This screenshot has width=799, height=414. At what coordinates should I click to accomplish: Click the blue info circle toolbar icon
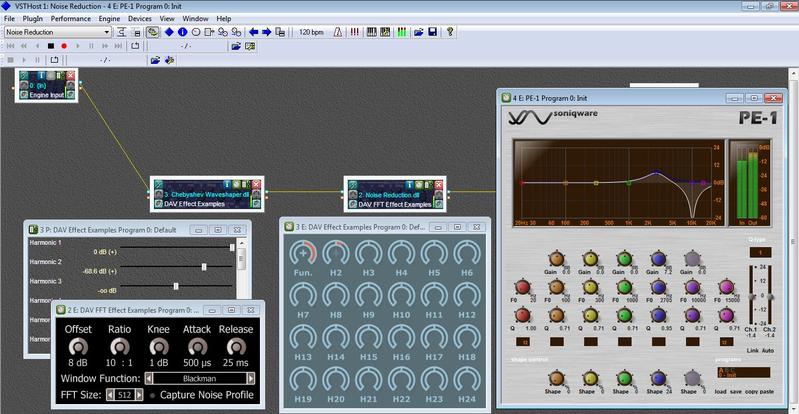(x=182, y=32)
